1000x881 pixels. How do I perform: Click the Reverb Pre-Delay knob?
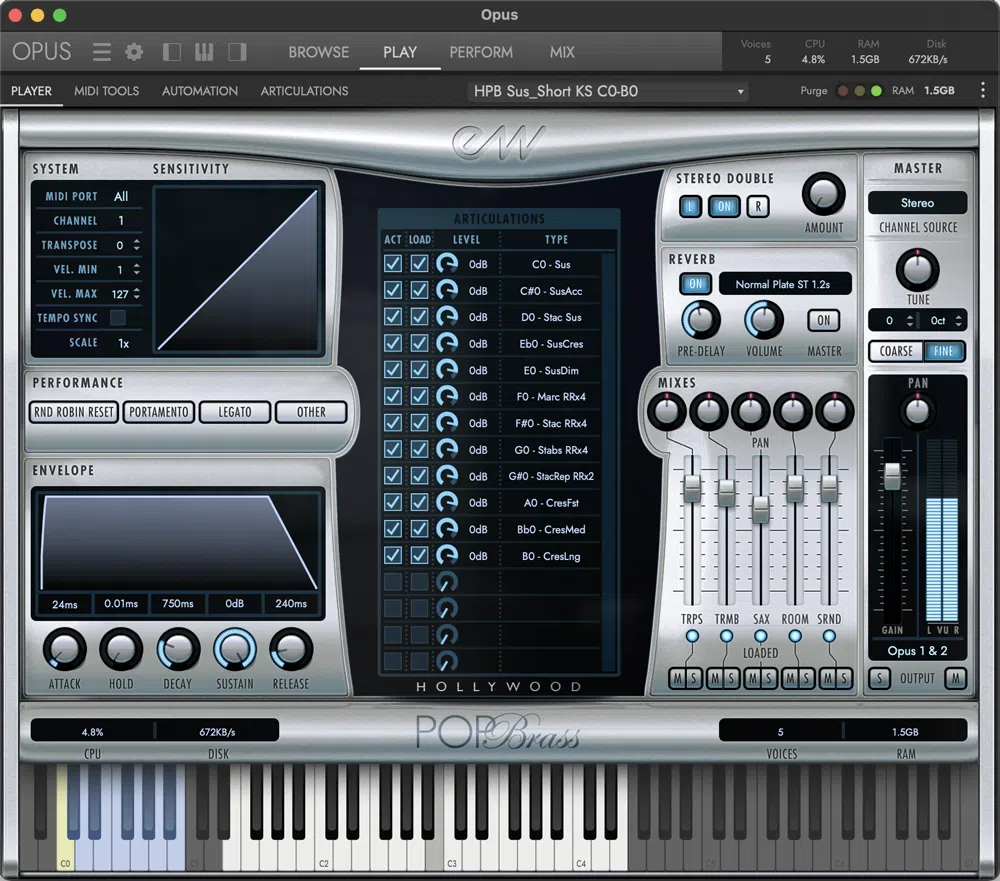pos(700,320)
